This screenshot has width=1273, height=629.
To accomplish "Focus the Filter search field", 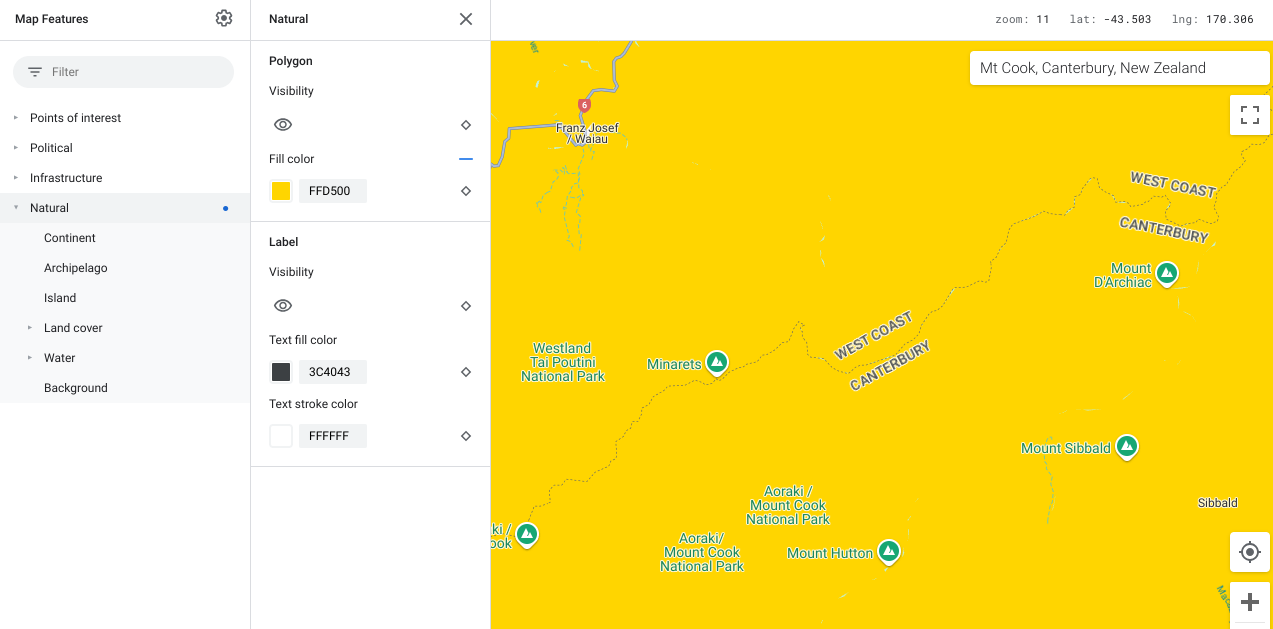I will [123, 72].
